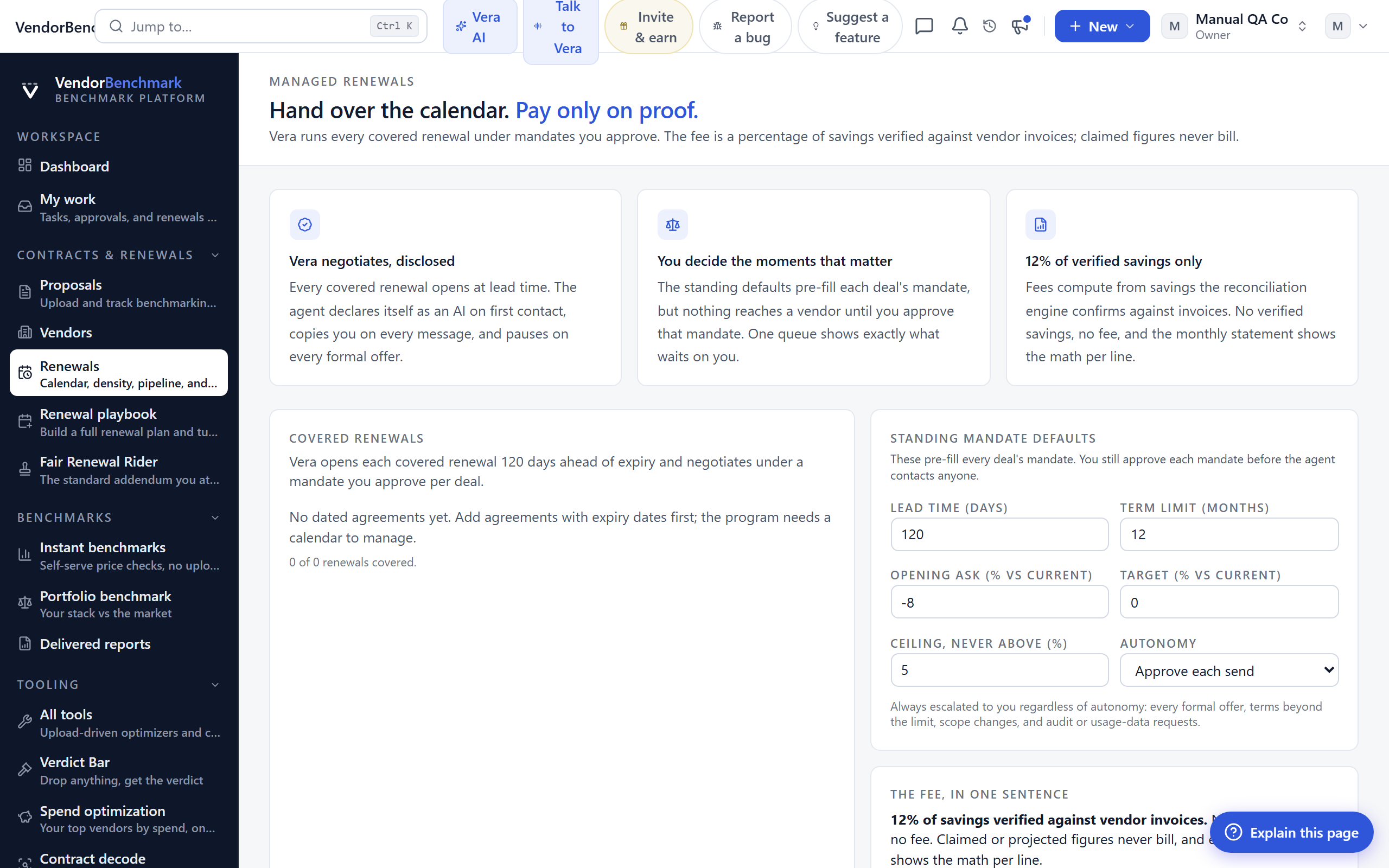Open Instant benchmarks page
Screen dimensions: 1389x868
[x=119, y=555]
